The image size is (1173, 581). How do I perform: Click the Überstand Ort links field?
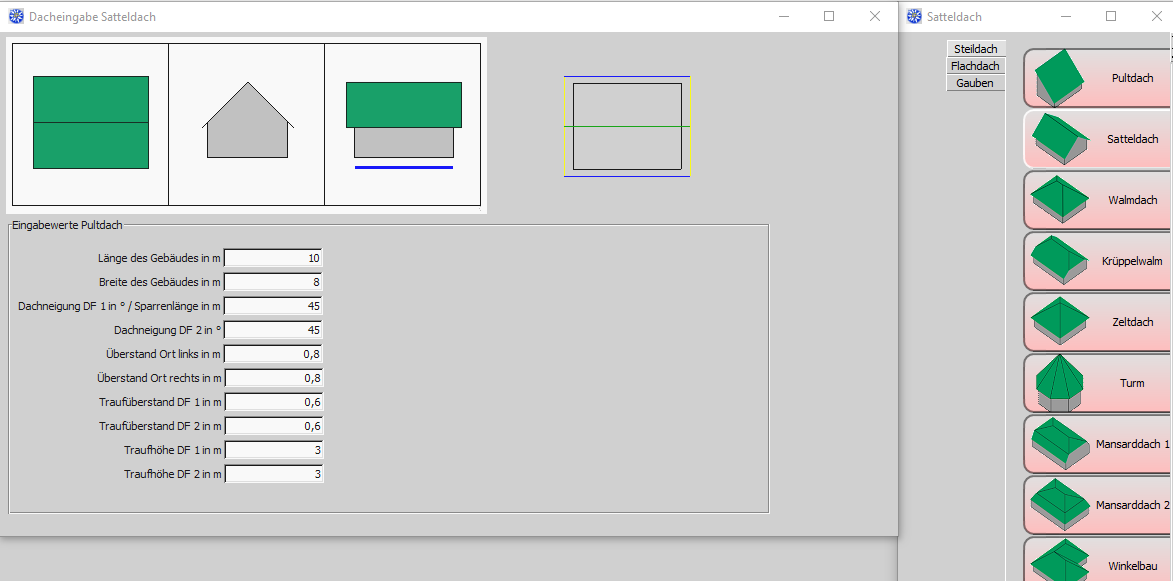click(274, 354)
